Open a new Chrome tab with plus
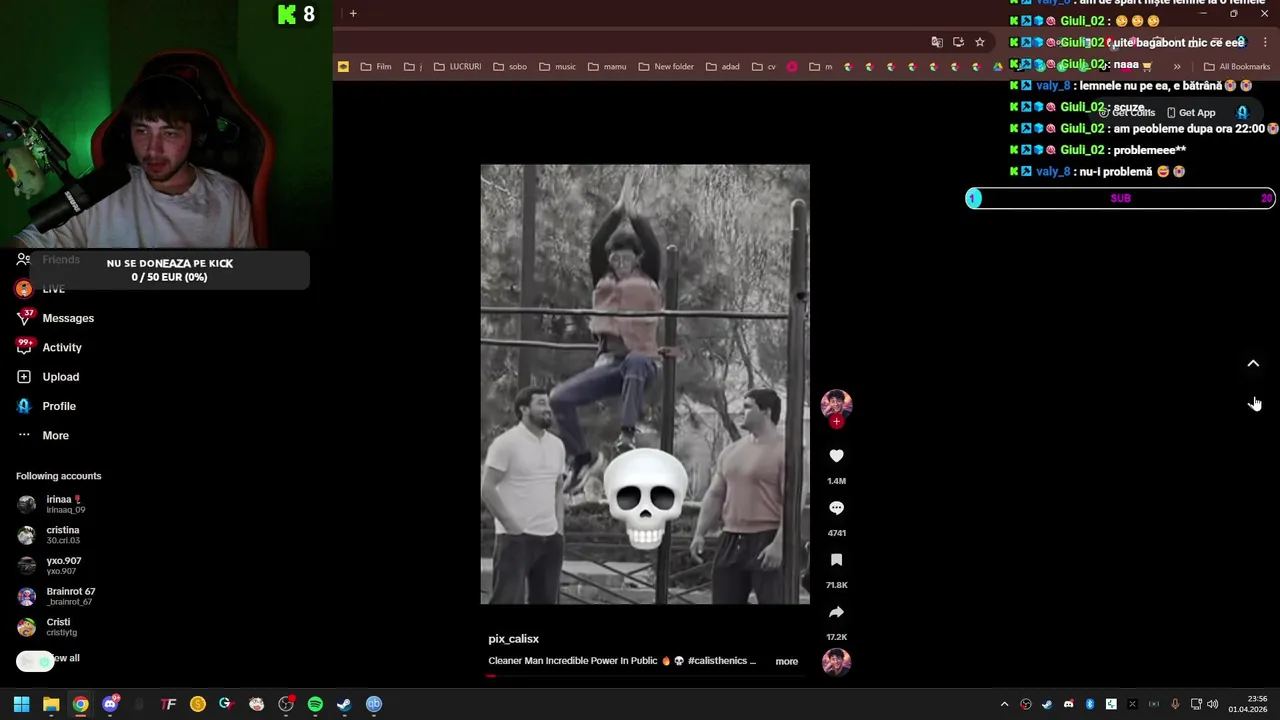 click(353, 13)
